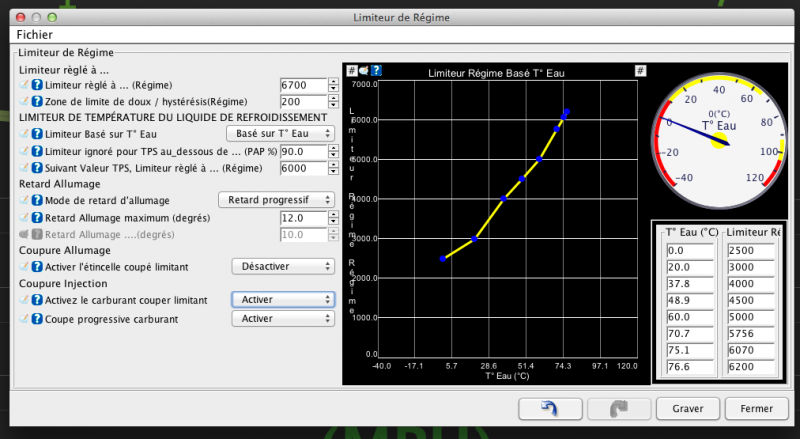
Task: Open help for Activer l'étincelle coupé limitant
Action: tap(37, 266)
